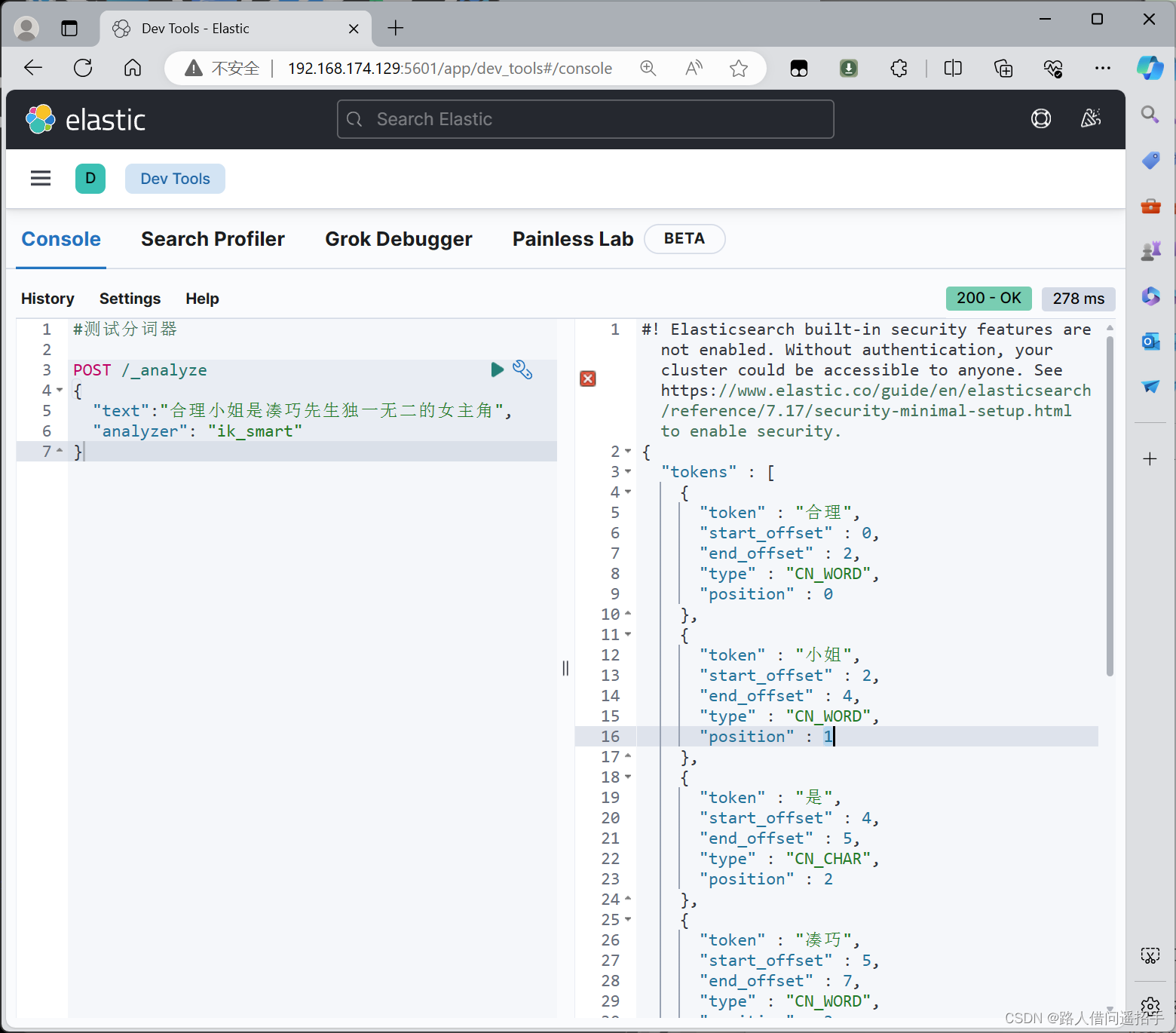This screenshot has width=1176, height=1033.
Task: Open the console Settings
Action: click(x=130, y=299)
